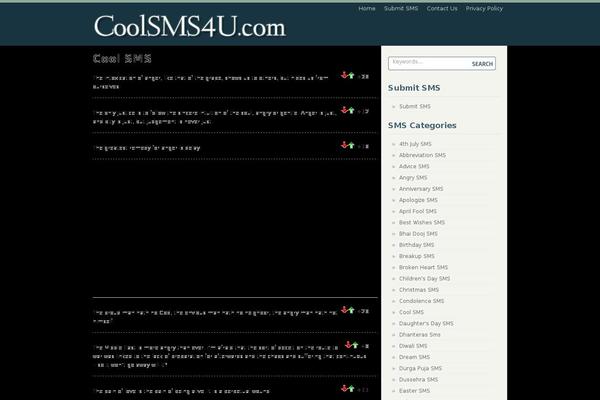Click the 'Cool SMS' page heading
This screenshot has width=600, height=400.
[x=122, y=59]
